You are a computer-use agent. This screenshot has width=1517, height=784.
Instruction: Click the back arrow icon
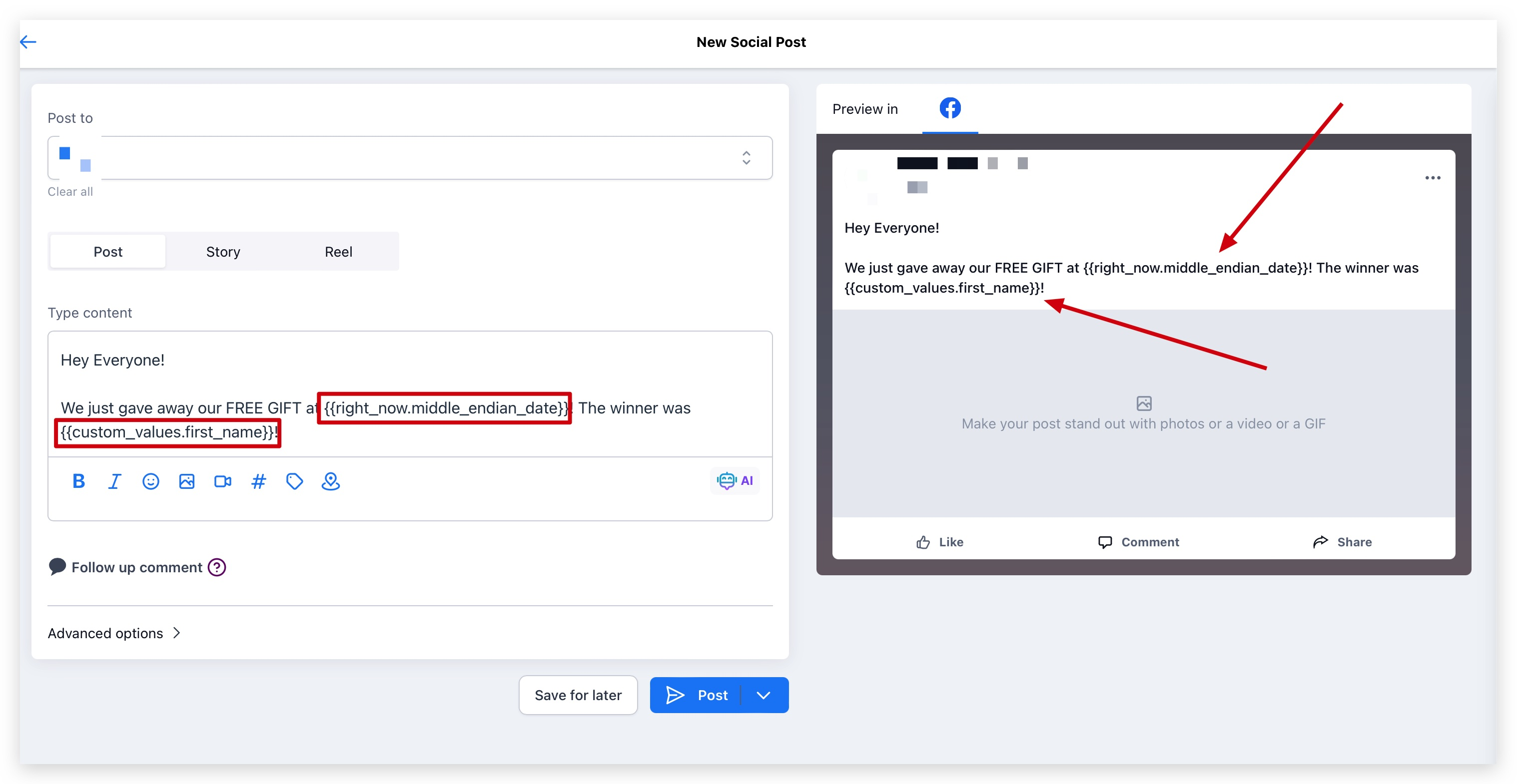click(28, 42)
